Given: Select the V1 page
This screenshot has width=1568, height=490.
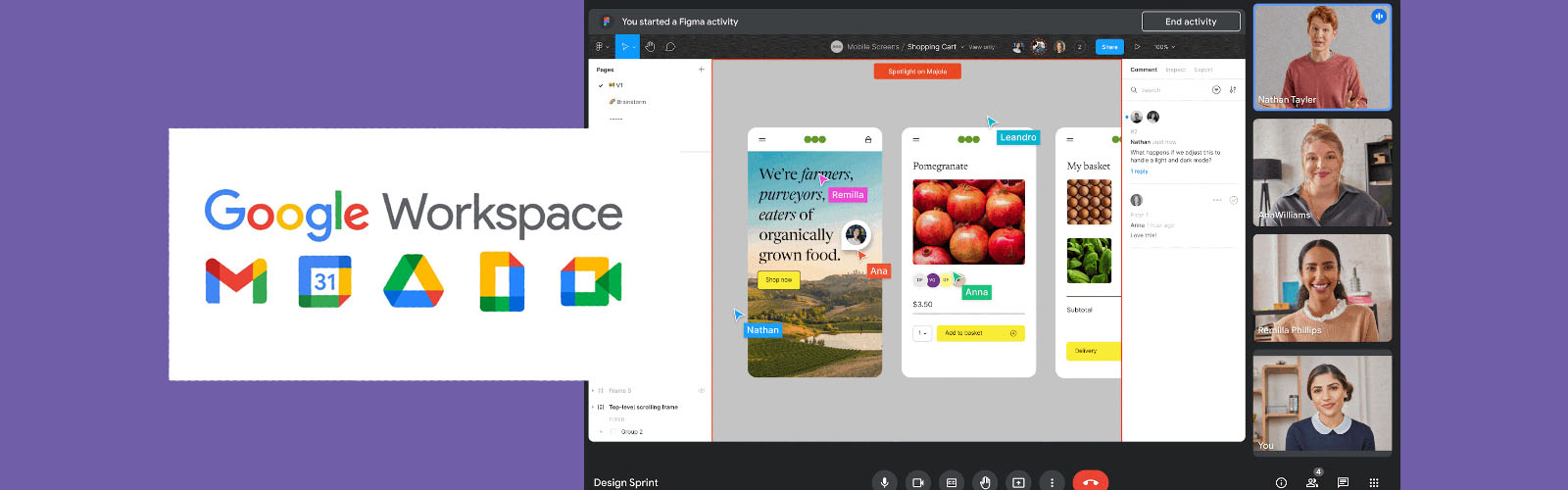Looking at the screenshot, I should coord(616,85).
